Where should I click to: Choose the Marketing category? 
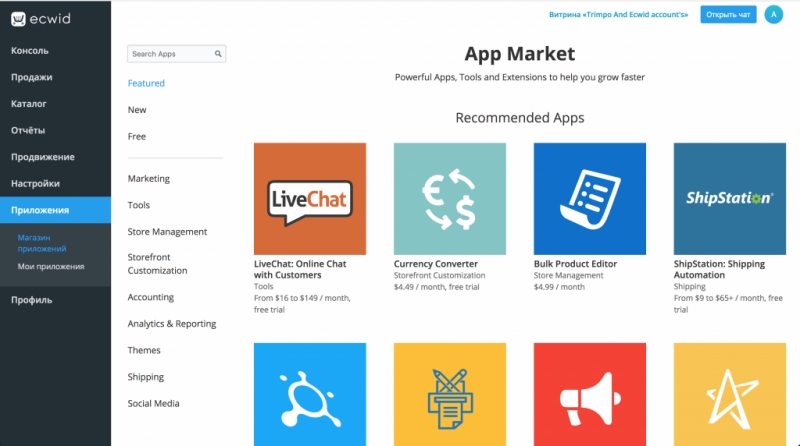[148, 178]
